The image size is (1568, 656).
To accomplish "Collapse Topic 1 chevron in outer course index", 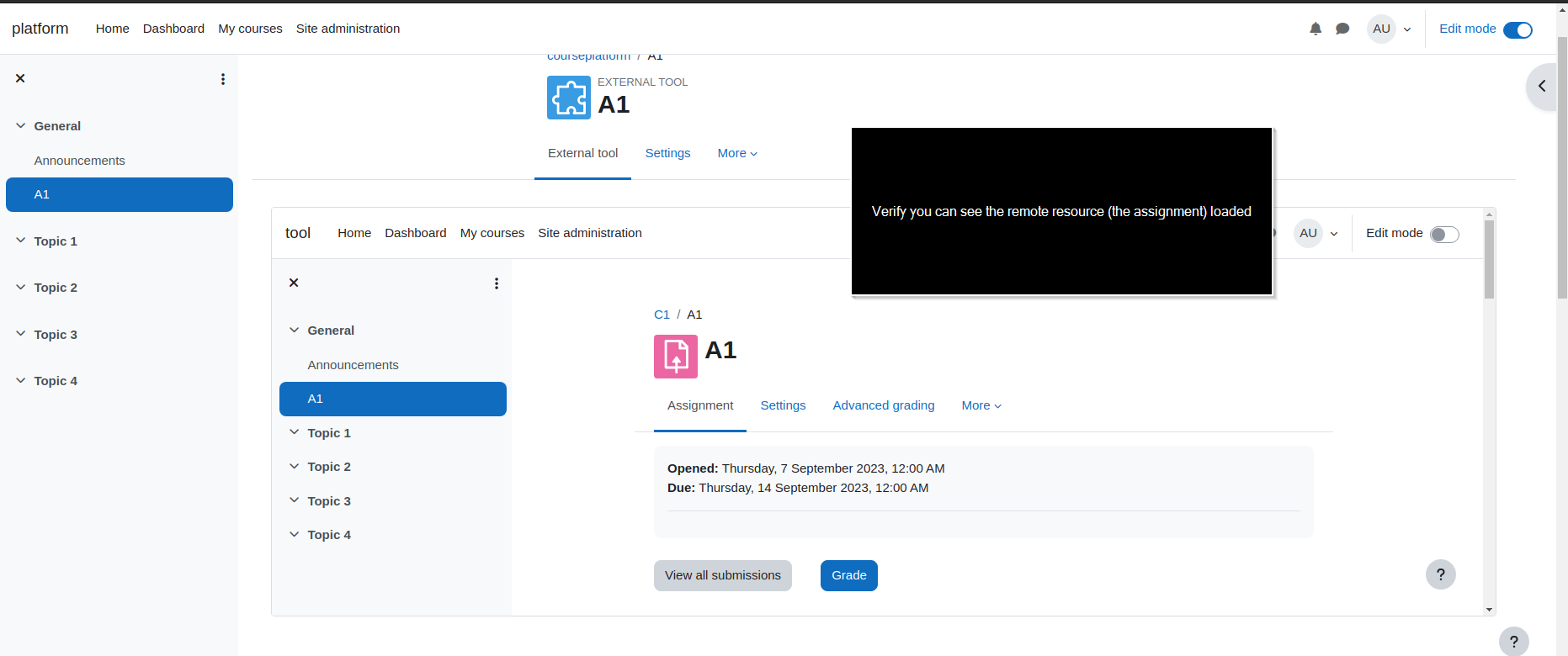I will [x=21, y=241].
